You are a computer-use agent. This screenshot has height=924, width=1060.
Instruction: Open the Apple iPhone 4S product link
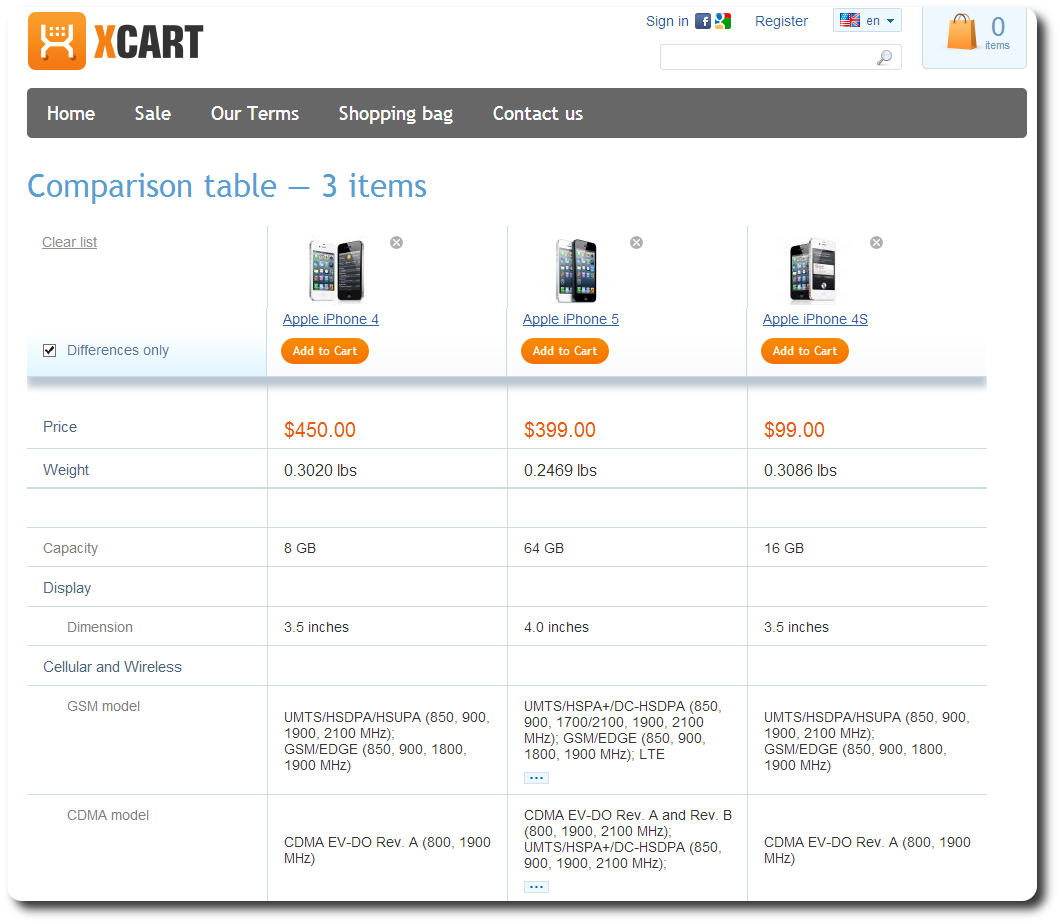click(815, 319)
